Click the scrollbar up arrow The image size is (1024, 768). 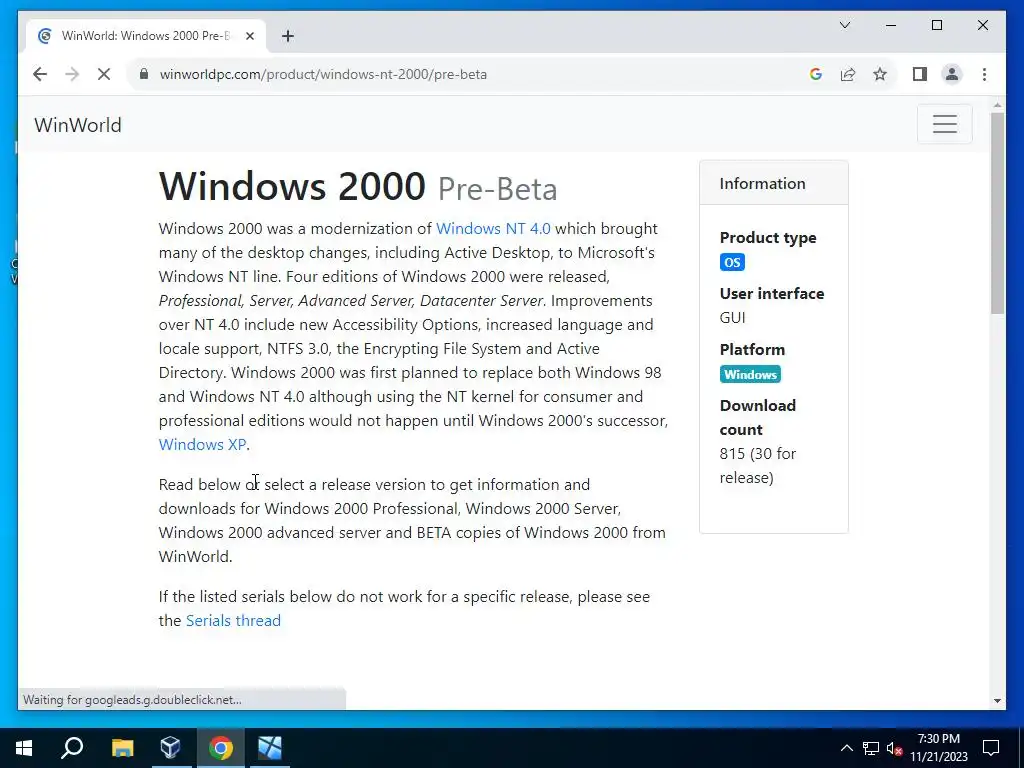click(x=997, y=105)
